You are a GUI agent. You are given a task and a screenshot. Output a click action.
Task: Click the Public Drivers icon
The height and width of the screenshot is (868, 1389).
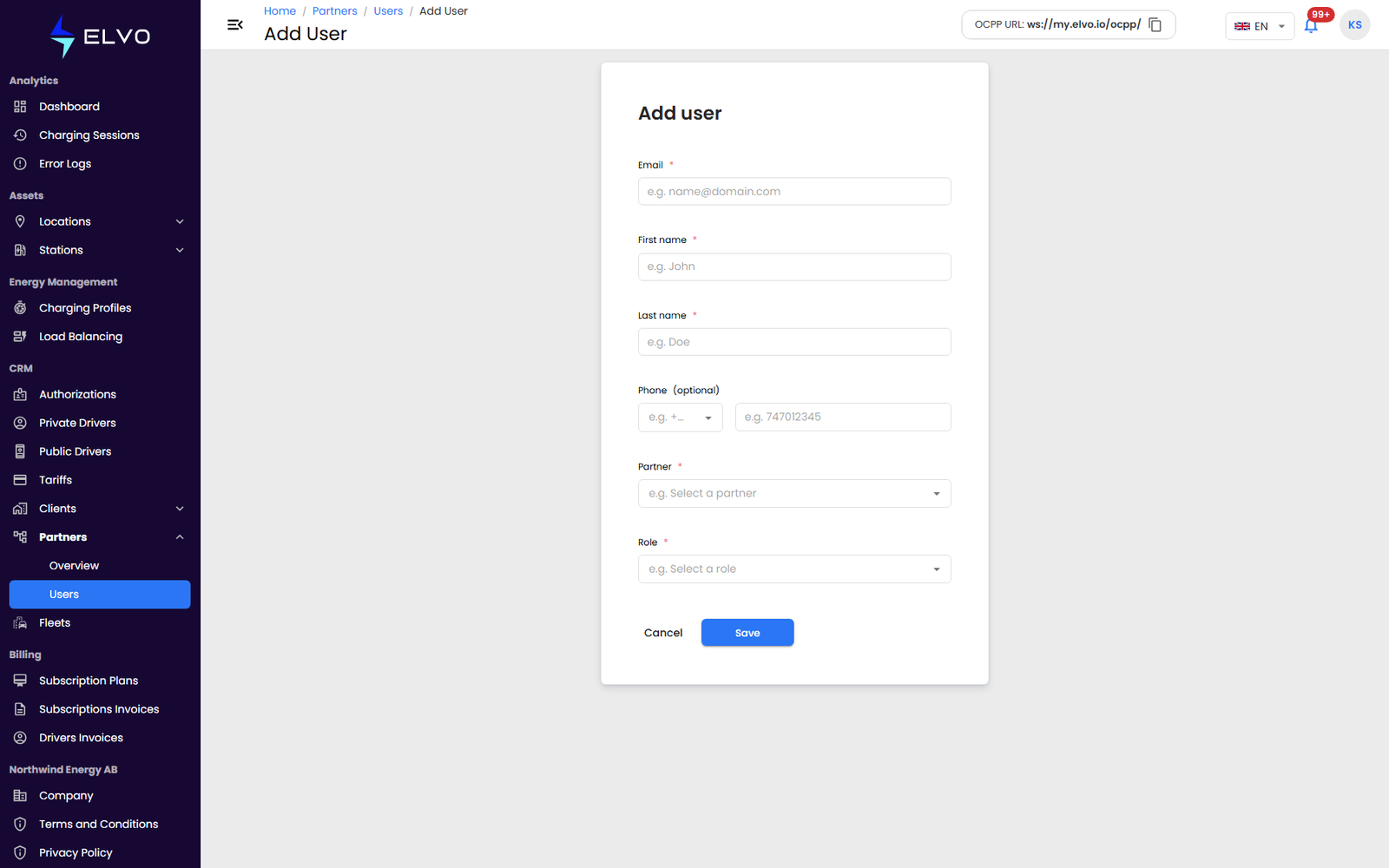(20, 451)
